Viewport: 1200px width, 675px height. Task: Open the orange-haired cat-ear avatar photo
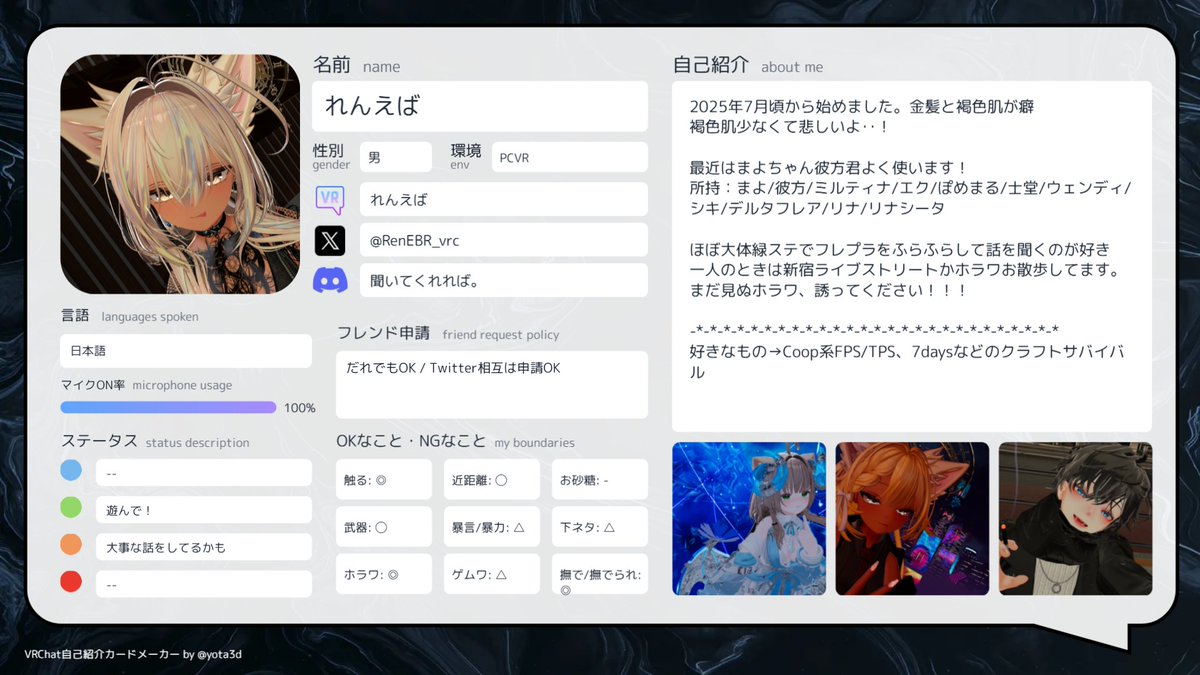[912, 519]
